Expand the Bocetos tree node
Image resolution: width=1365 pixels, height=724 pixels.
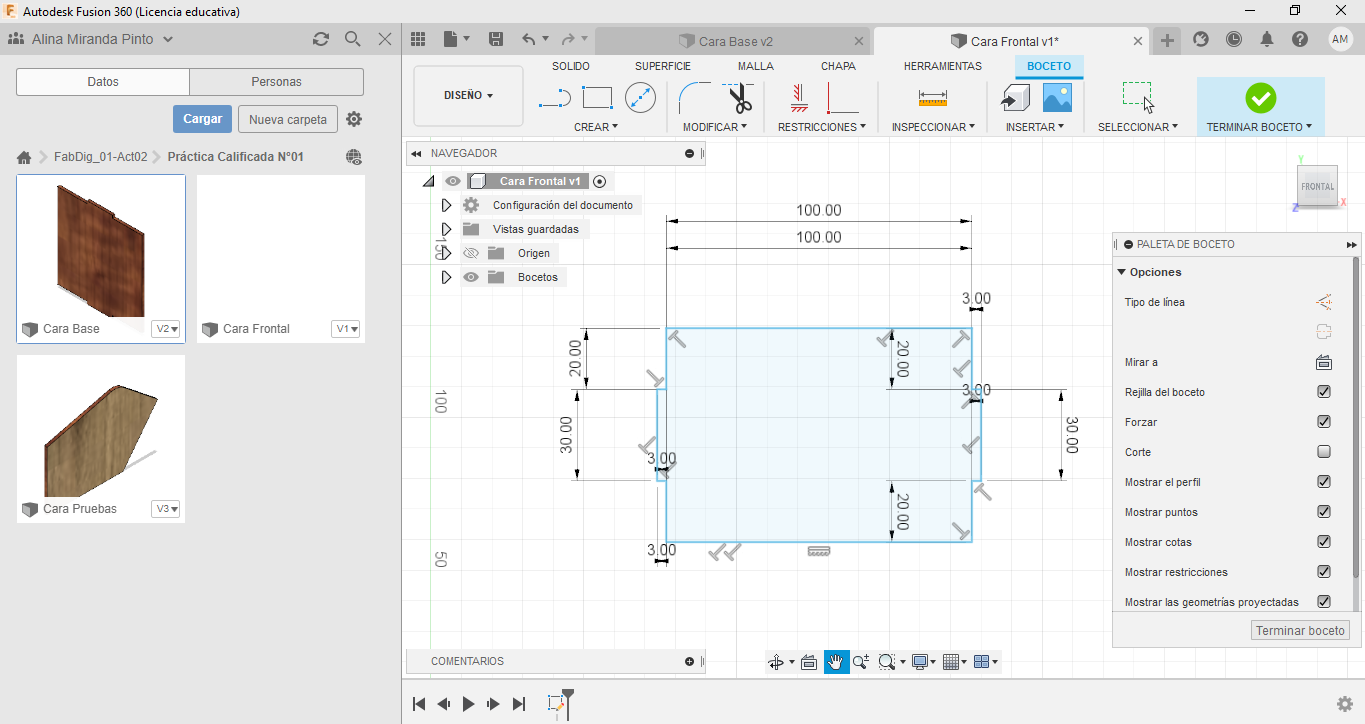coord(446,277)
